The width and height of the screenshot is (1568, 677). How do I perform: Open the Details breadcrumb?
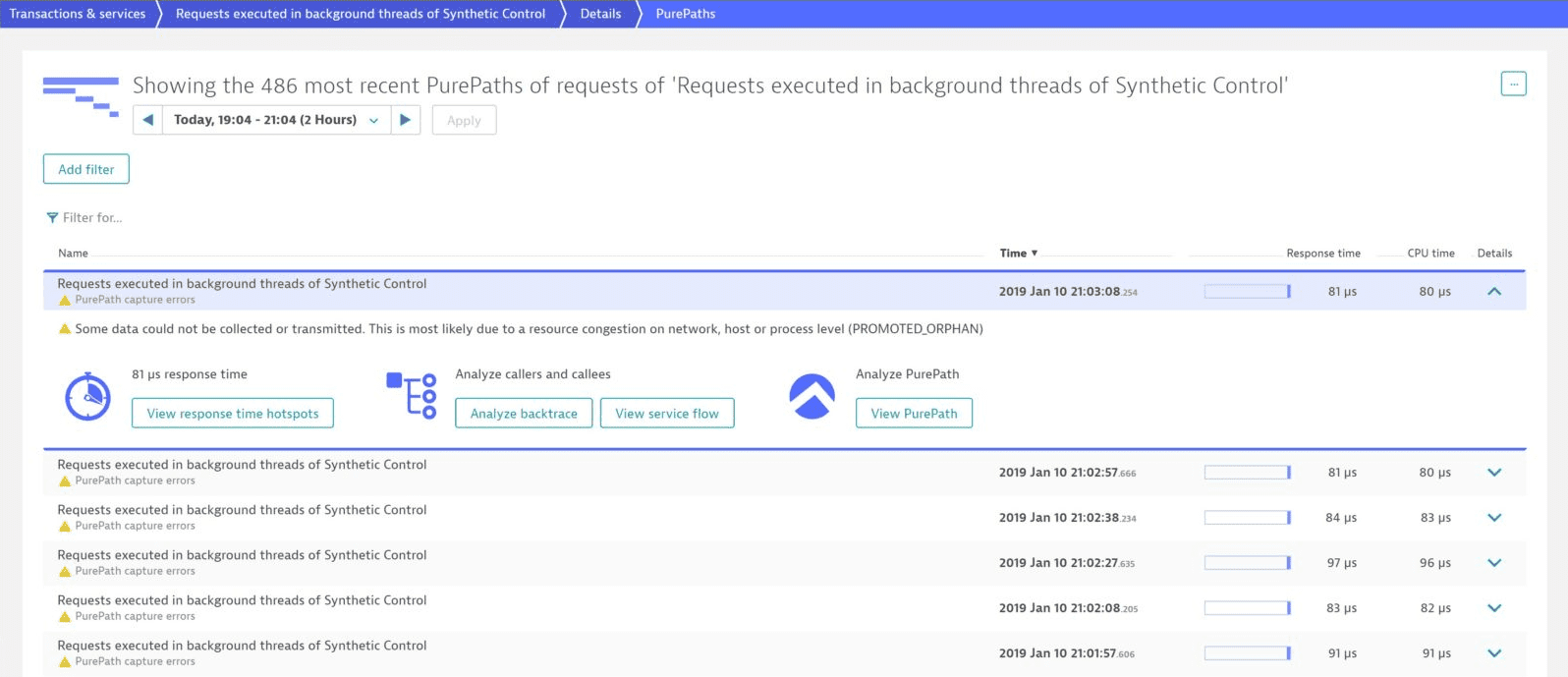click(600, 14)
